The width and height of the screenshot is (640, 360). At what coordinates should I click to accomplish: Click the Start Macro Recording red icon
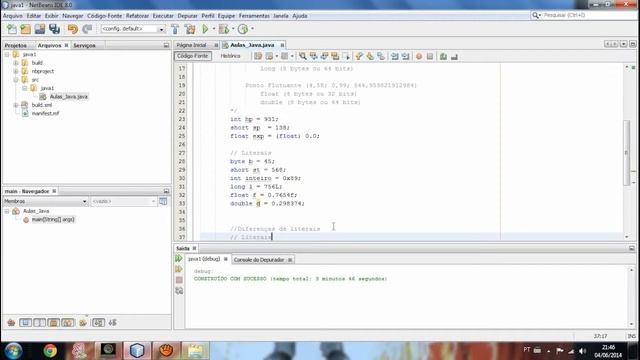(419, 56)
